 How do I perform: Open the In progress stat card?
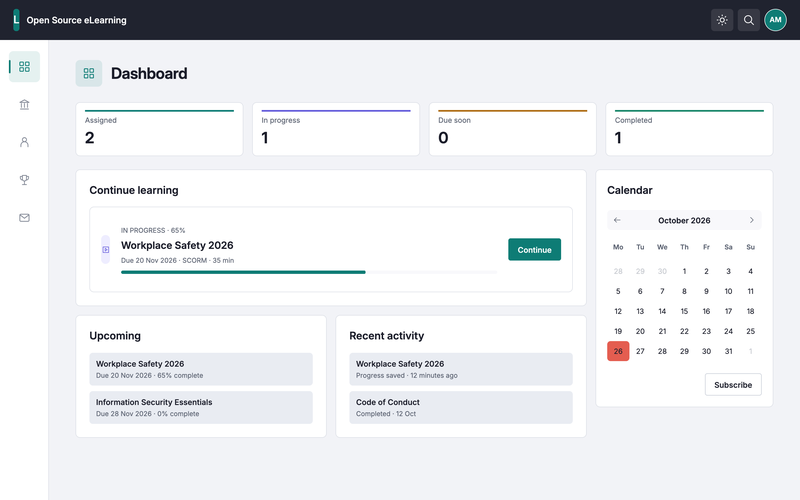point(336,129)
